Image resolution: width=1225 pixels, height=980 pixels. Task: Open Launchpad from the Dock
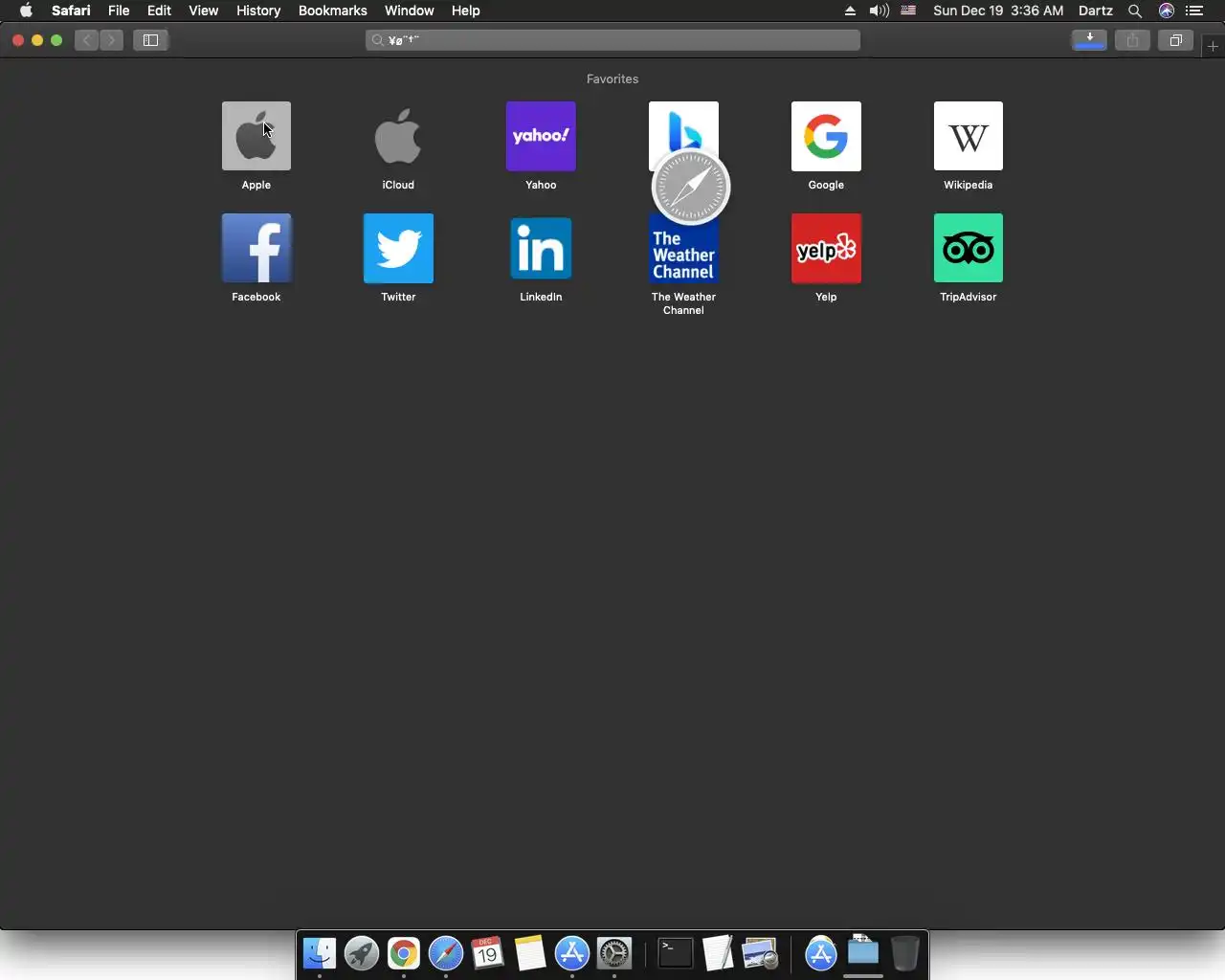pos(362,953)
